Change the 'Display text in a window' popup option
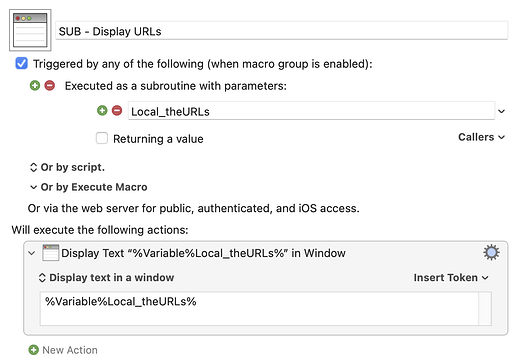The width and height of the screenshot is (517, 364). pos(106,277)
